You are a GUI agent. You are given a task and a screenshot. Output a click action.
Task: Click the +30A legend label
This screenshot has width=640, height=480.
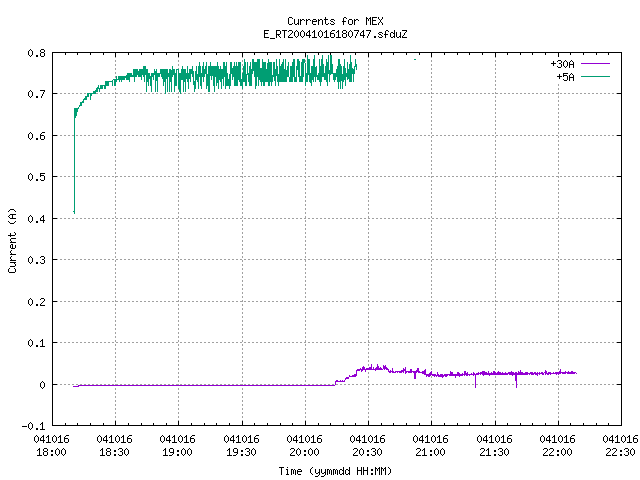(x=562, y=64)
